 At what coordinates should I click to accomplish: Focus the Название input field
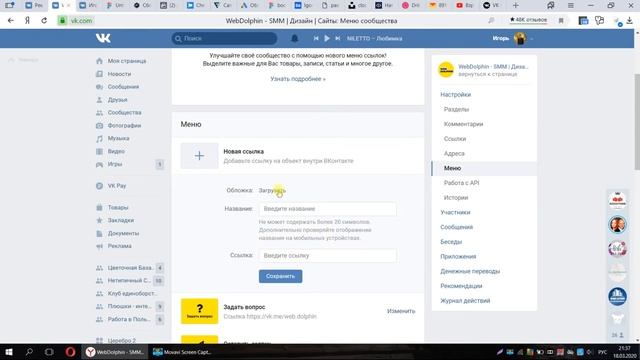(x=327, y=209)
